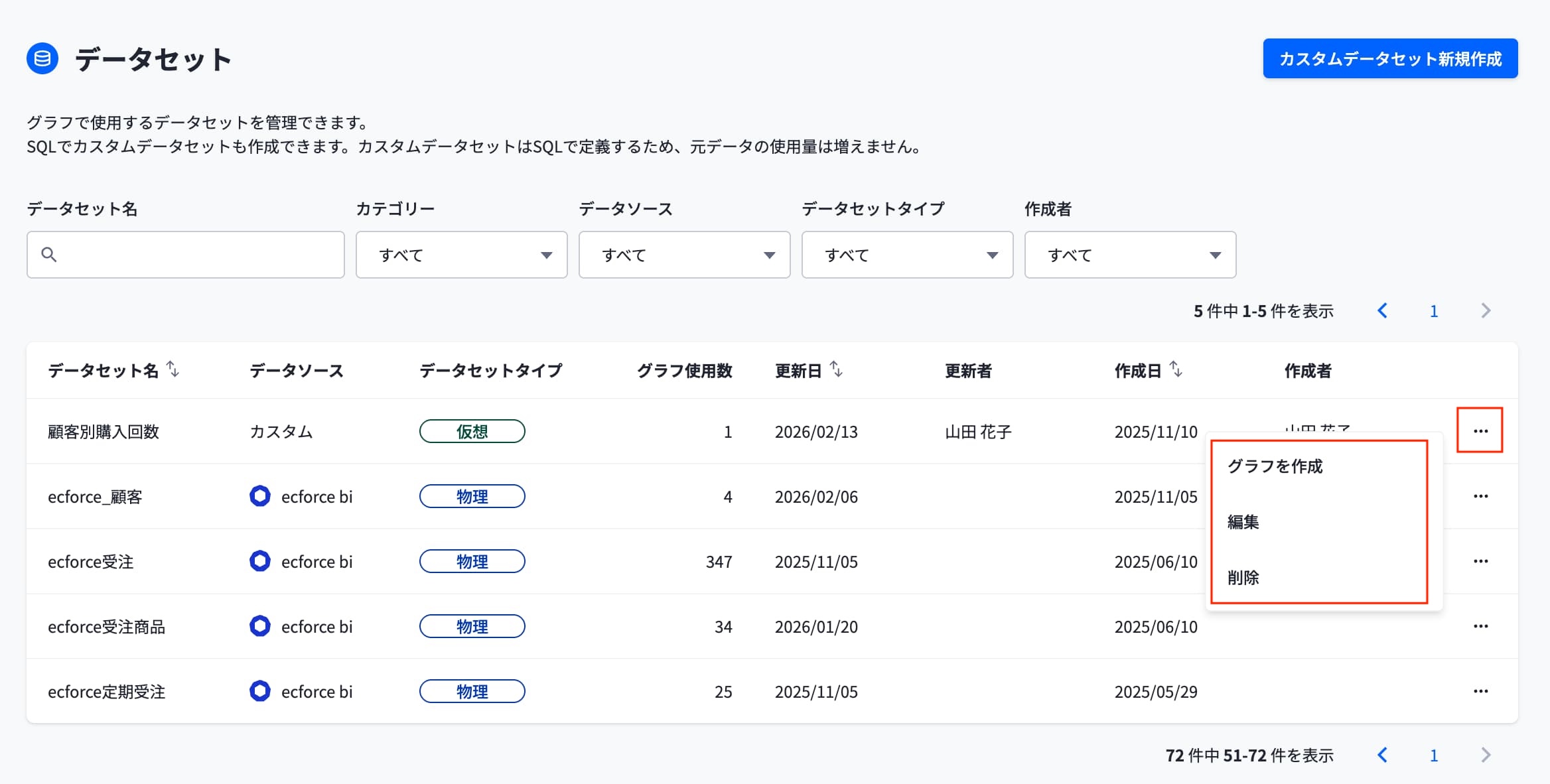This screenshot has width=1550, height=784.
Task: Go to next page at bottom pagination
Action: [1486, 755]
